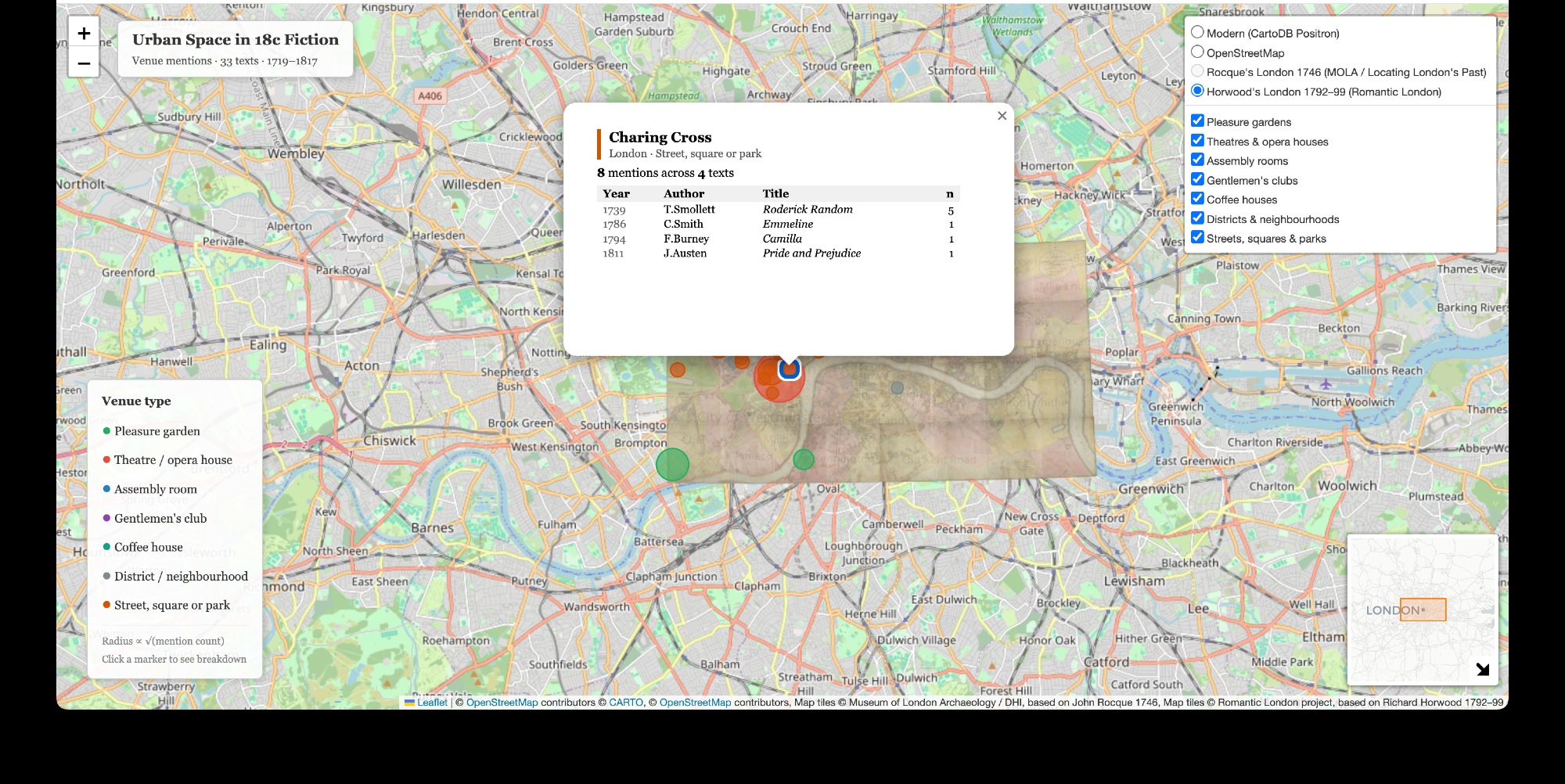
Task: Click the gray district marker east of river
Action: tap(898, 387)
